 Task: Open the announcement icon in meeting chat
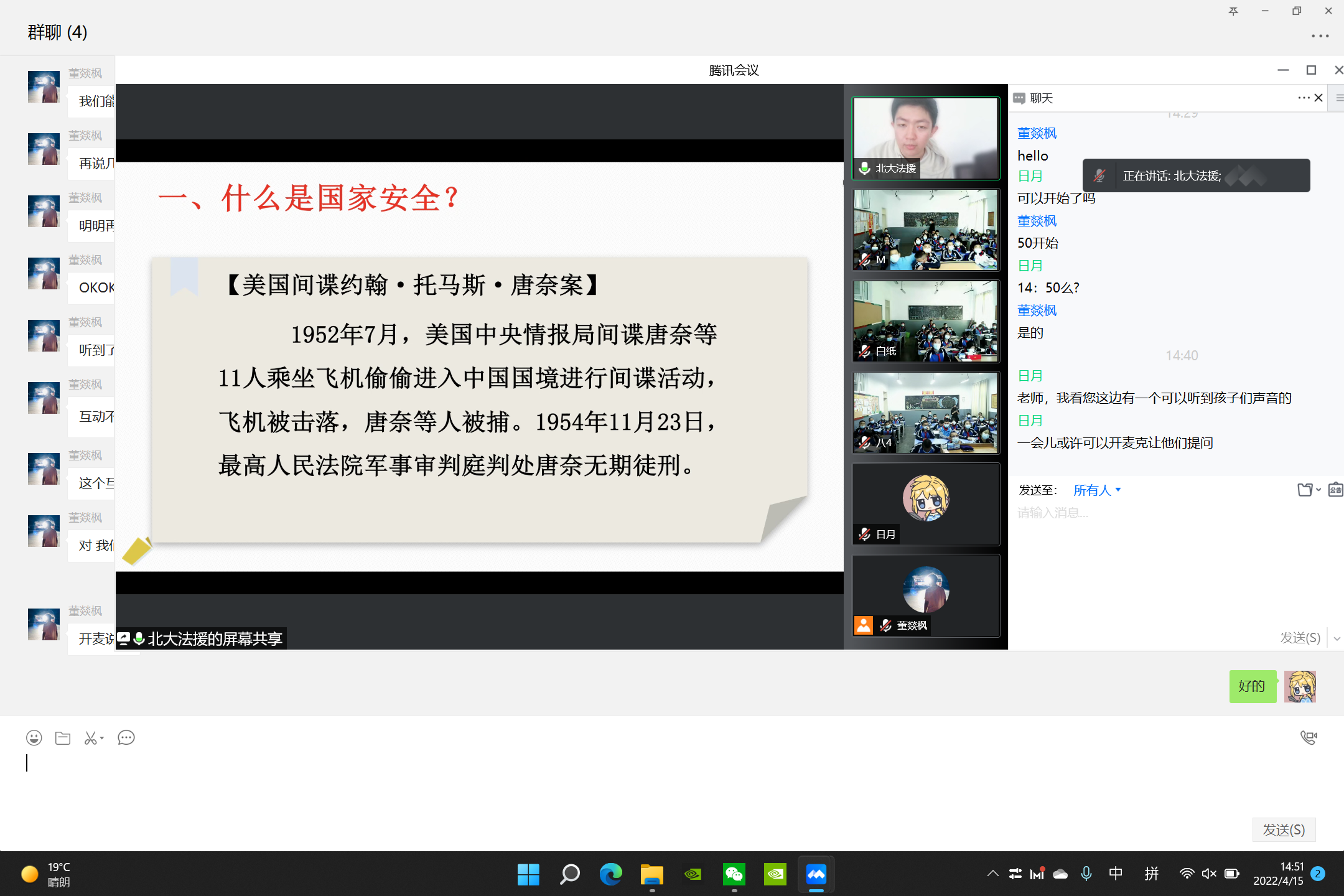pyautogui.click(x=1335, y=490)
